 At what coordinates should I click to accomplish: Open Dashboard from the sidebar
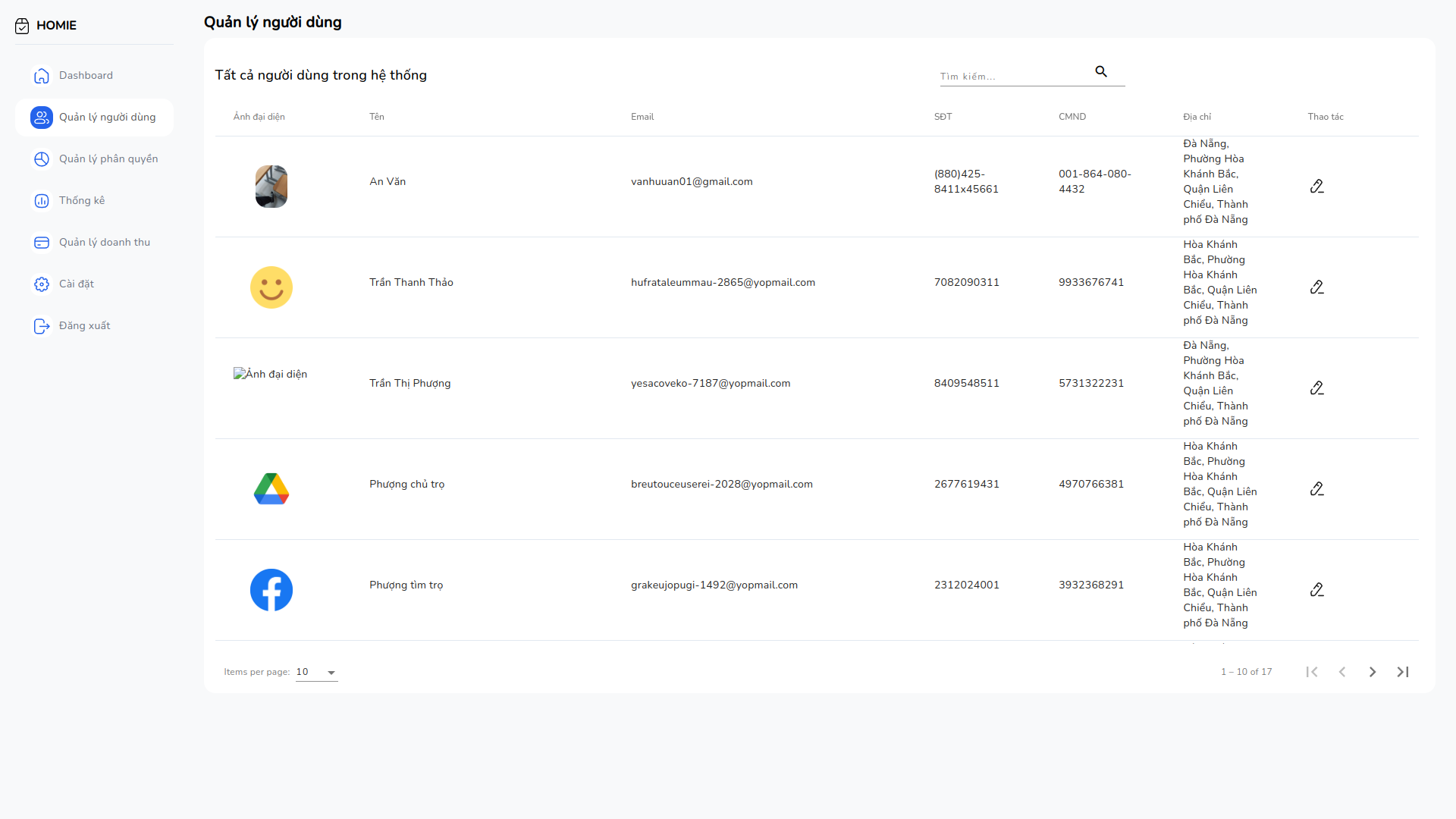tap(86, 76)
